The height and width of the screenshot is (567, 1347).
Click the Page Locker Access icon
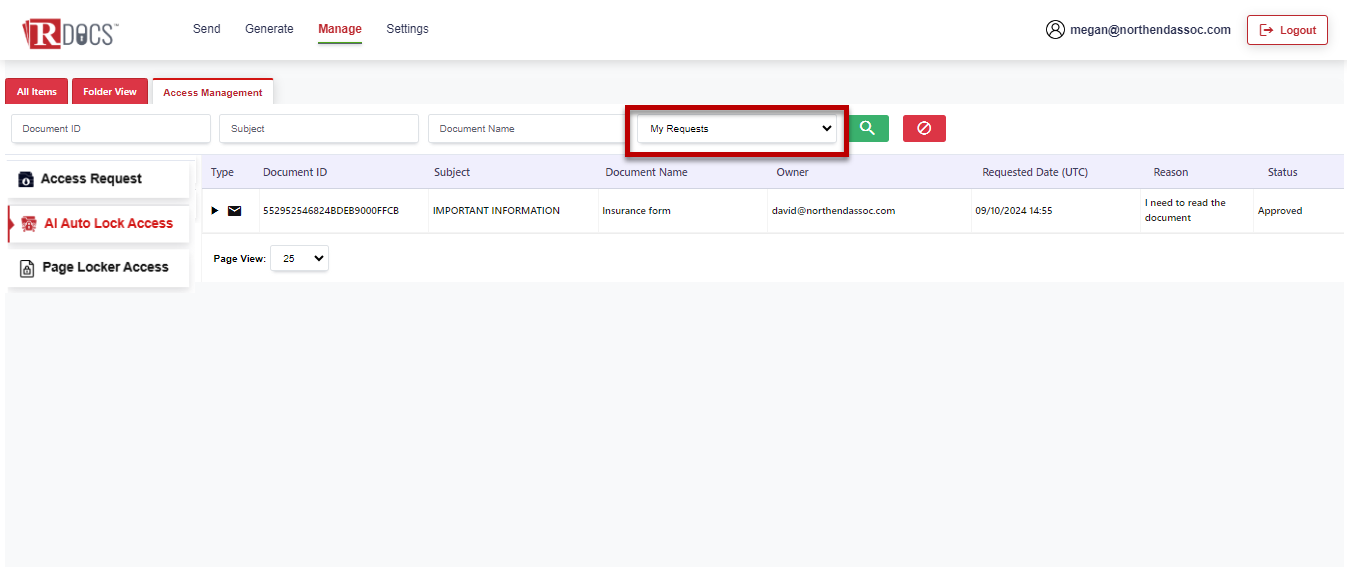28,268
